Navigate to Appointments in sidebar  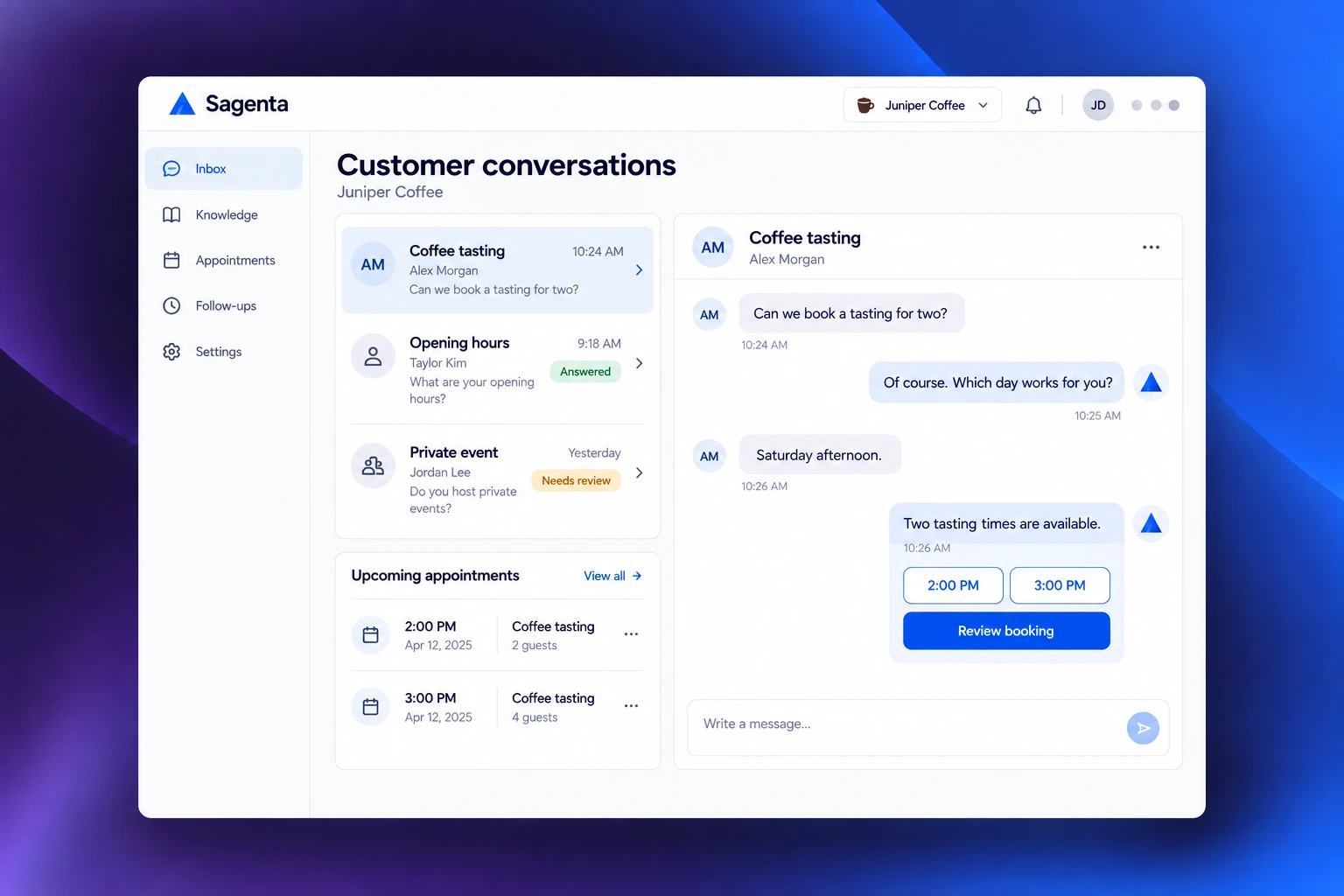(x=224, y=260)
